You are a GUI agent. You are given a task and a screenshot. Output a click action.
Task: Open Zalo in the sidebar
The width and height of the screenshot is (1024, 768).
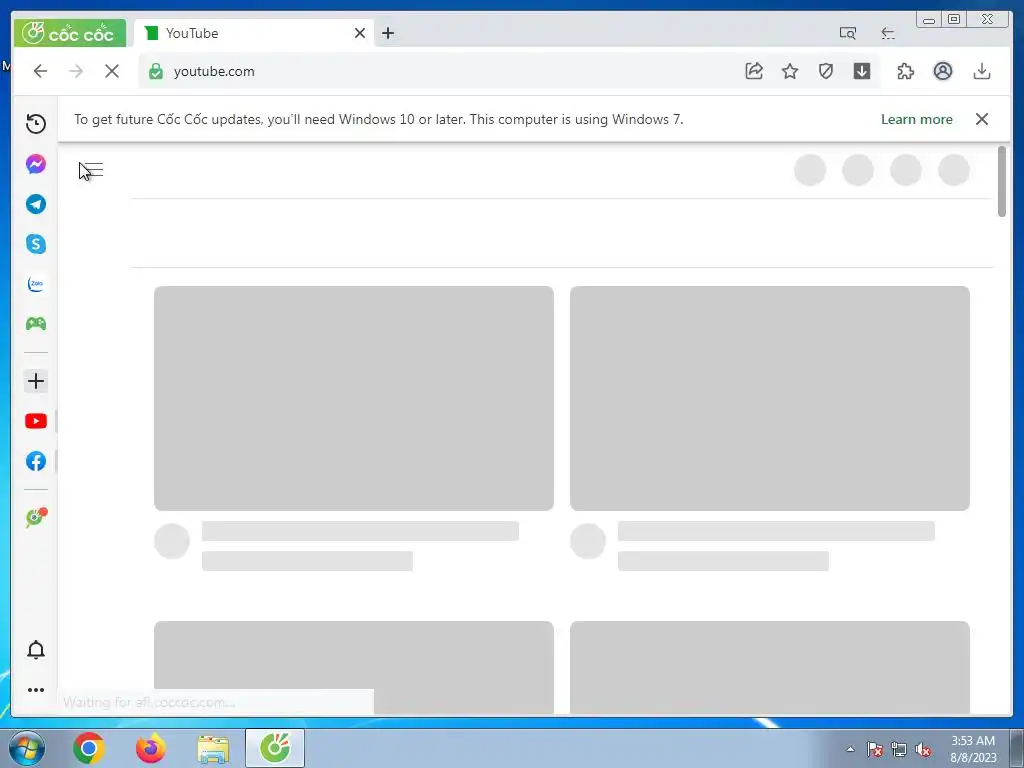[x=36, y=284]
